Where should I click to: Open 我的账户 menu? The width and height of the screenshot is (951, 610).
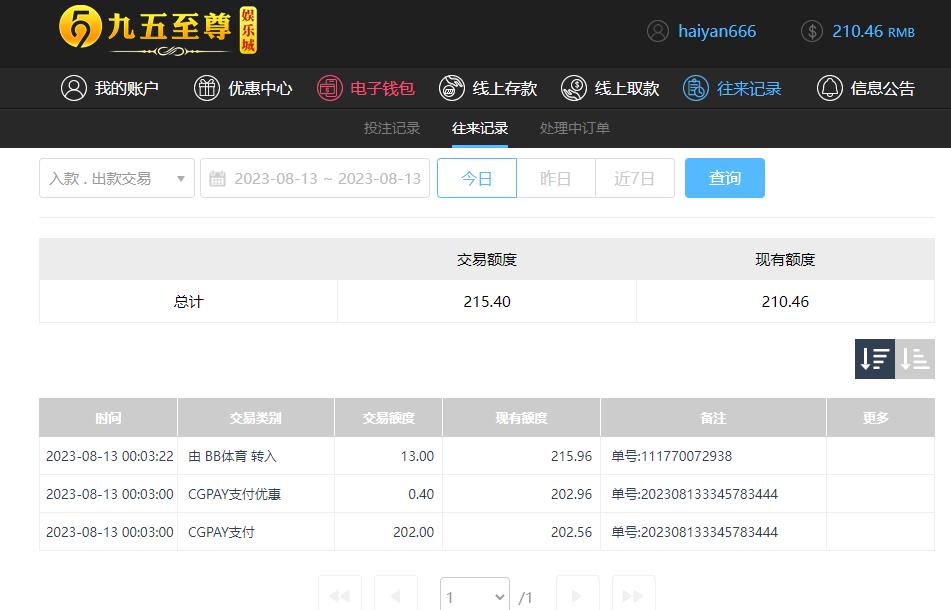click(x=110, y=89)
